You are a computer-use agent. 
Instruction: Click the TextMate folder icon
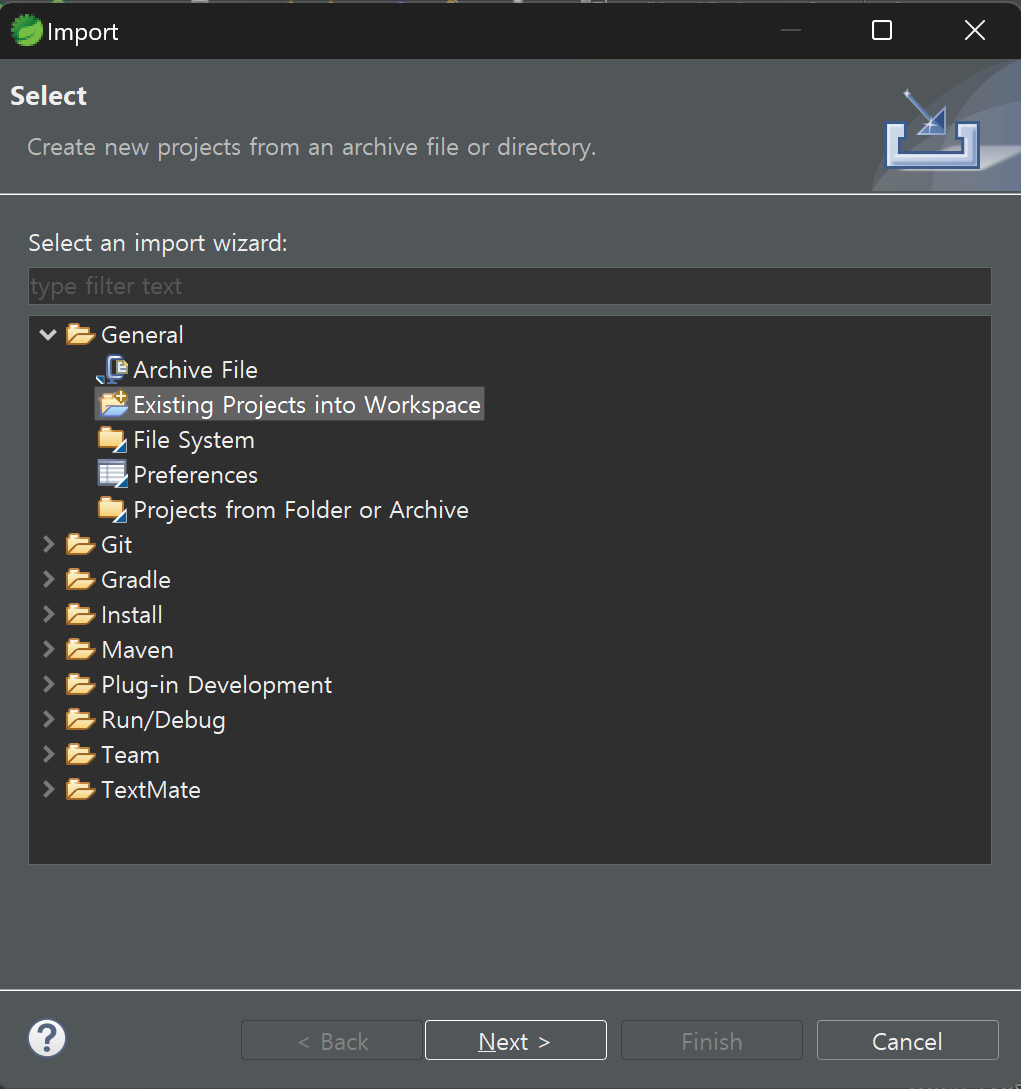(x=81, y=790)
